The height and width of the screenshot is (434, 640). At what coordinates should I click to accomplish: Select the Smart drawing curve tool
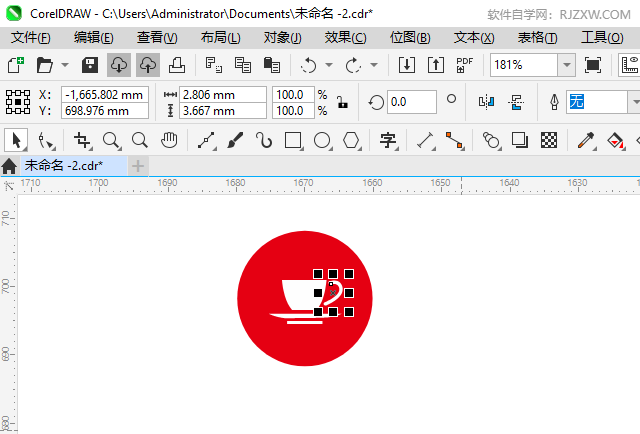264,140
